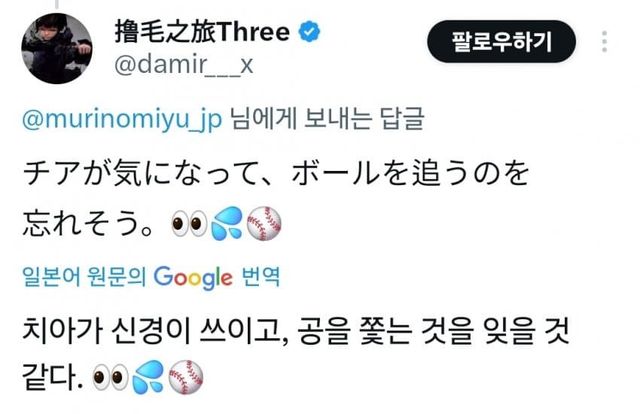
Task: Click sweat droplets emoji in Korean translation
Action: pos(148,377)
